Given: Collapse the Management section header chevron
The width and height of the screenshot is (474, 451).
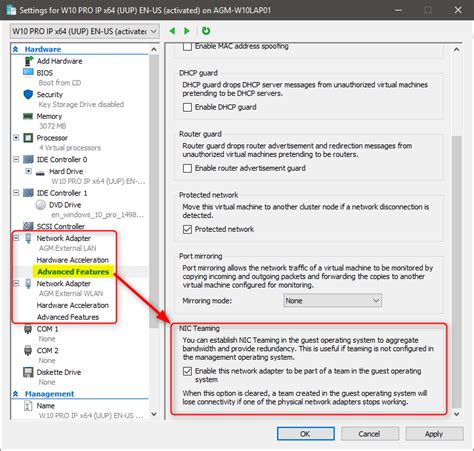Looking at the screenshot, I should 15,394.
